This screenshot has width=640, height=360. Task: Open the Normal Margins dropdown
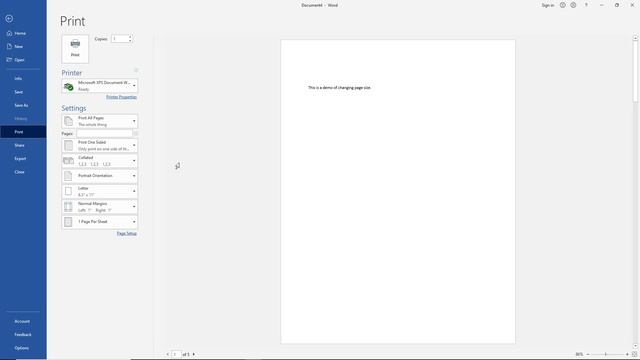click(100, 207)
